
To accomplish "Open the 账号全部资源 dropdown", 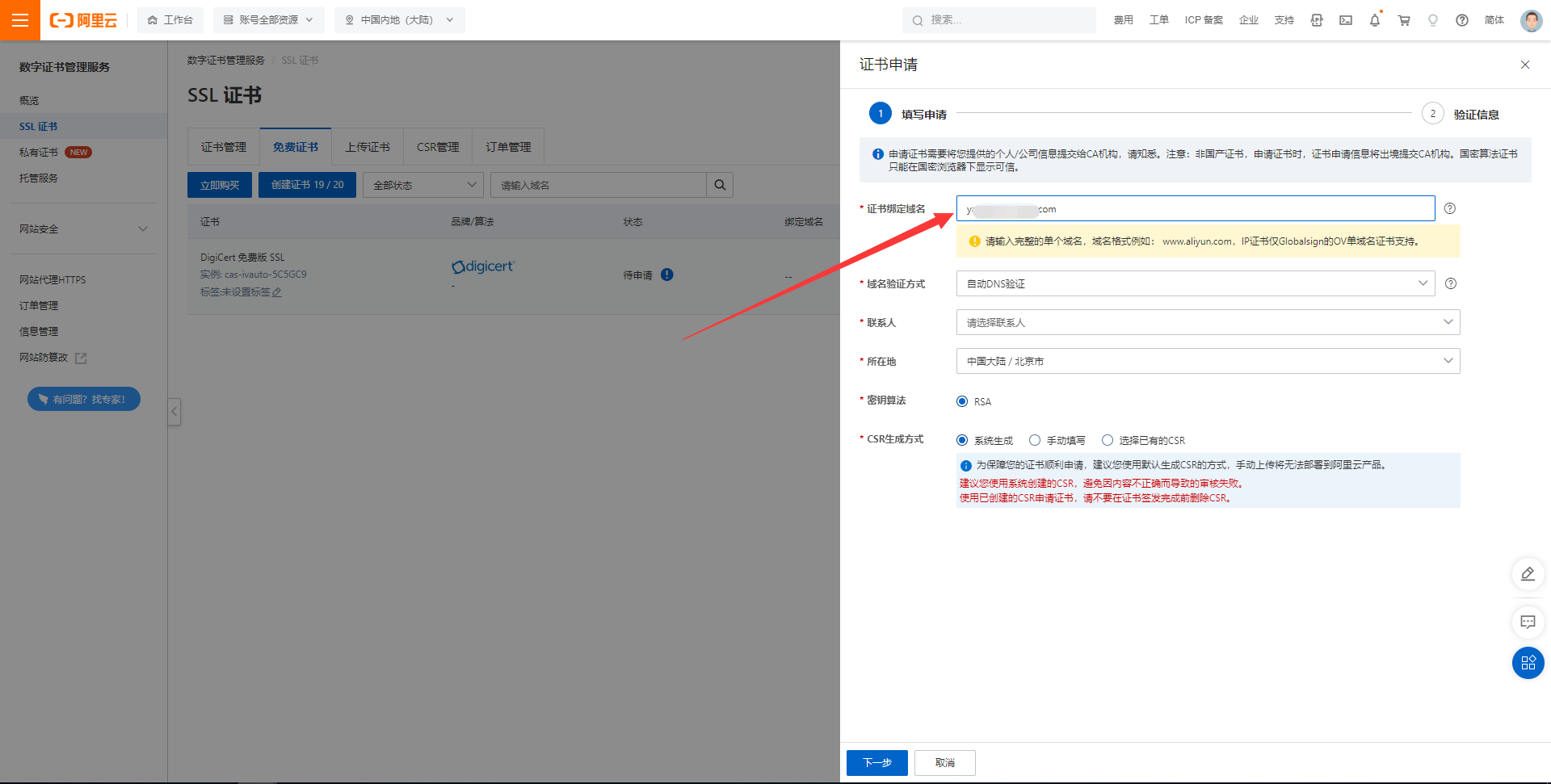I will pyautogui.click(x=268, y=20).
